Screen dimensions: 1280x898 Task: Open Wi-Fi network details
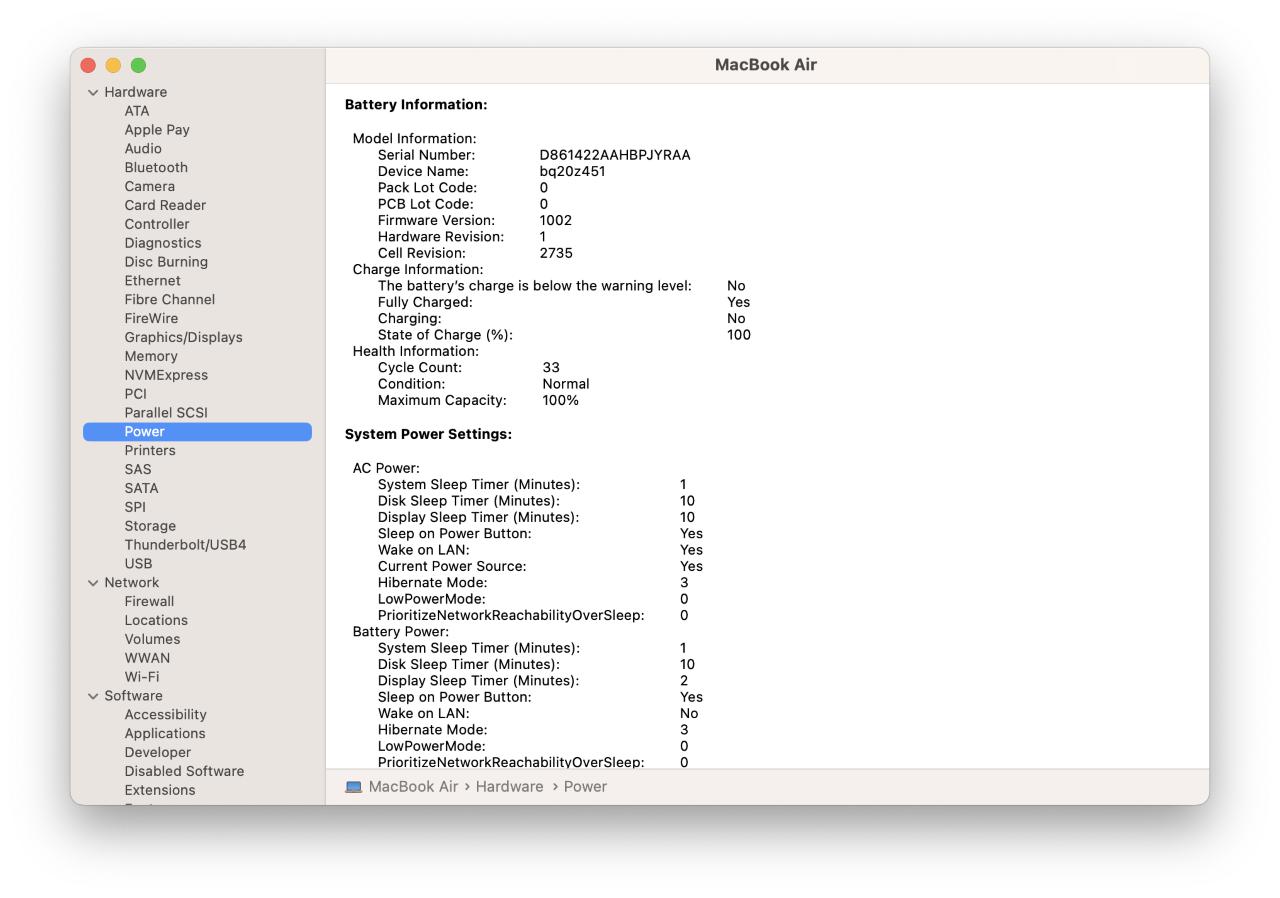[x=142, y=677]
